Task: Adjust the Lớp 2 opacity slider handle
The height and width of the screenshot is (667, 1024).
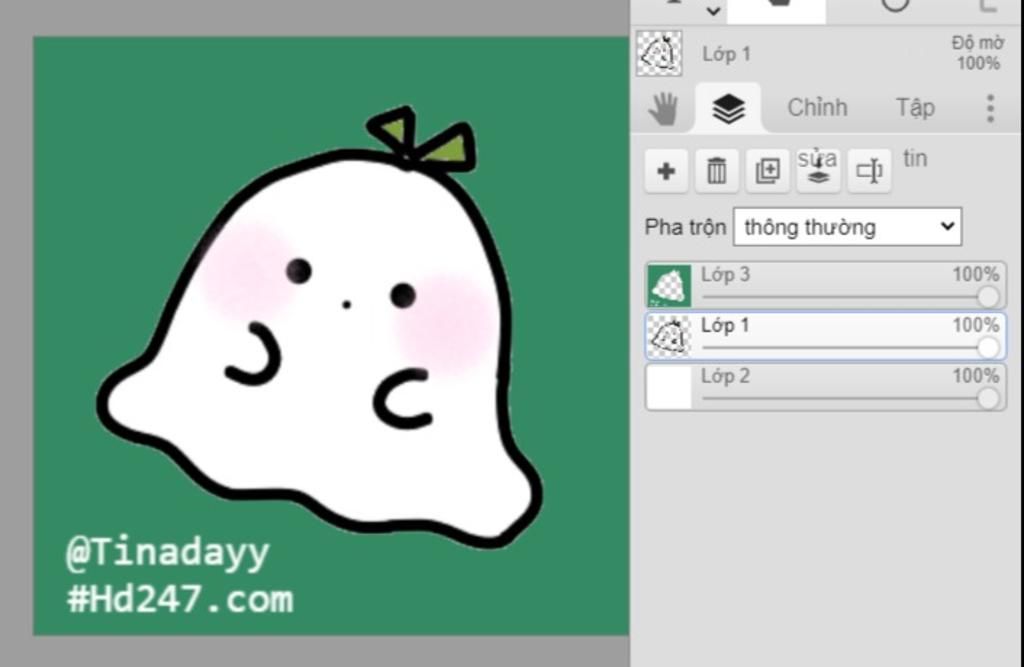Action: (x=988, y=399)
